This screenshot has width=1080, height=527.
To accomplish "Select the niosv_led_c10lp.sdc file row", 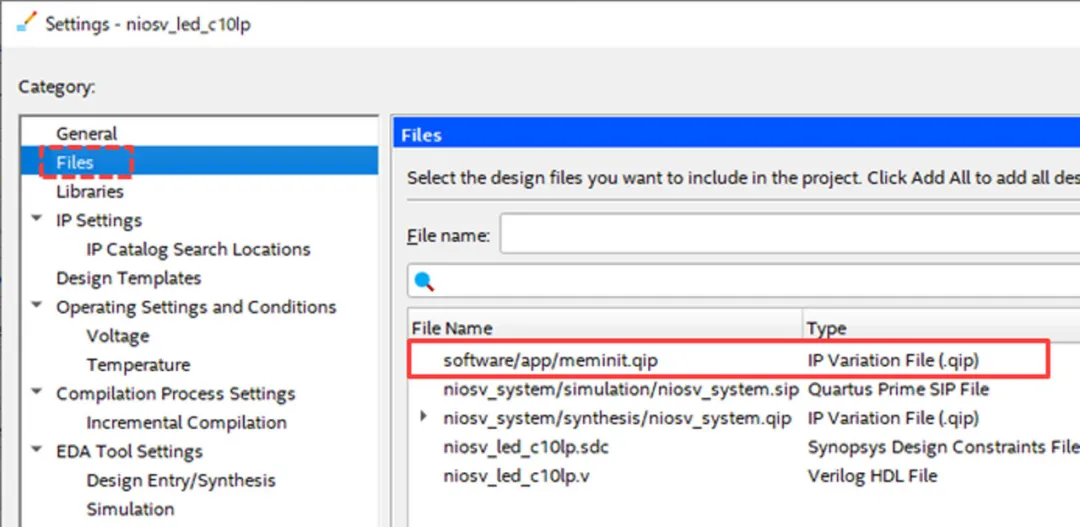I will pos(744,447).
